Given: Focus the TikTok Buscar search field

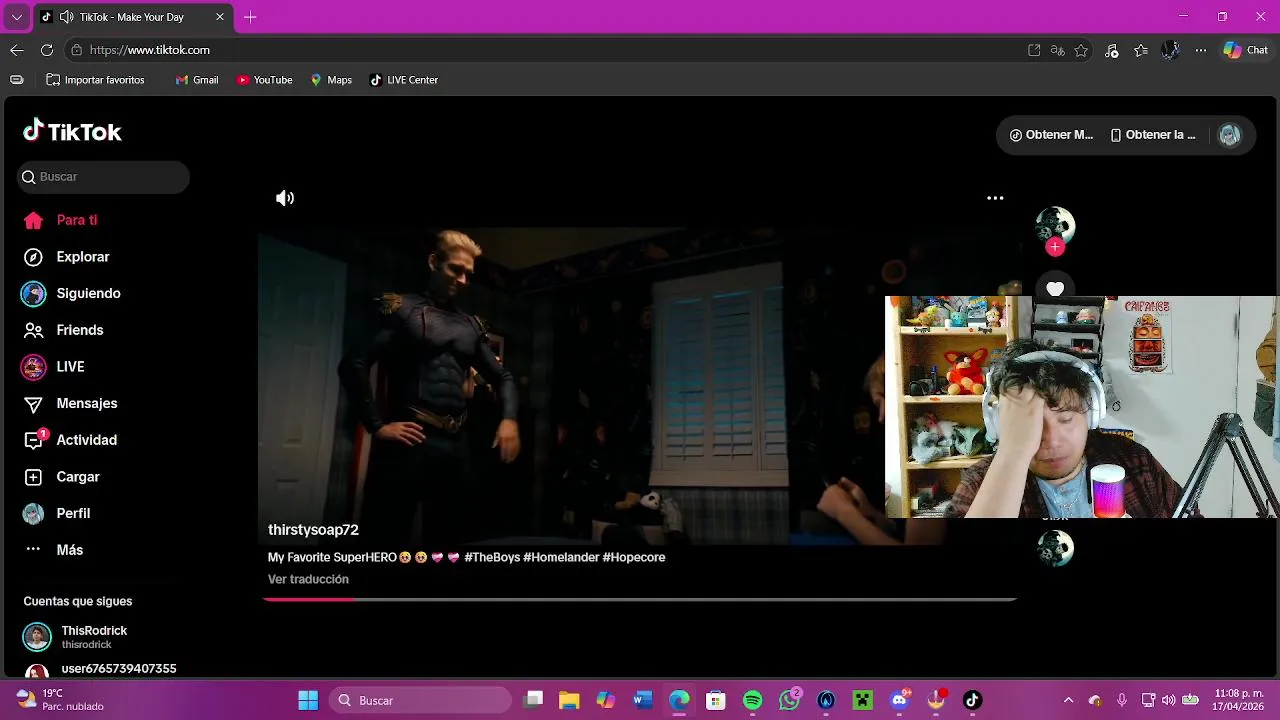Looking at the screenshot, I should 104,177.
